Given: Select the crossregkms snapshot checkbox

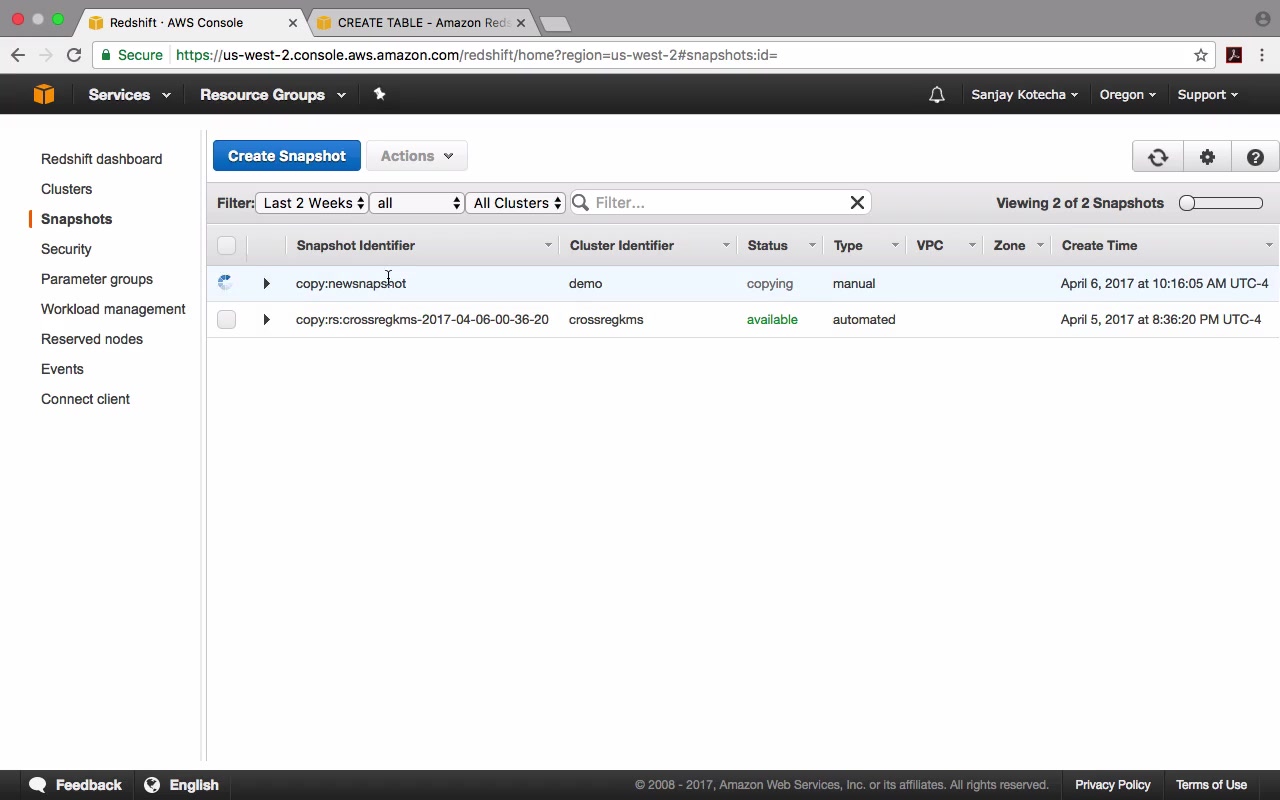Looking at the screenshot, I should (227, 320).
